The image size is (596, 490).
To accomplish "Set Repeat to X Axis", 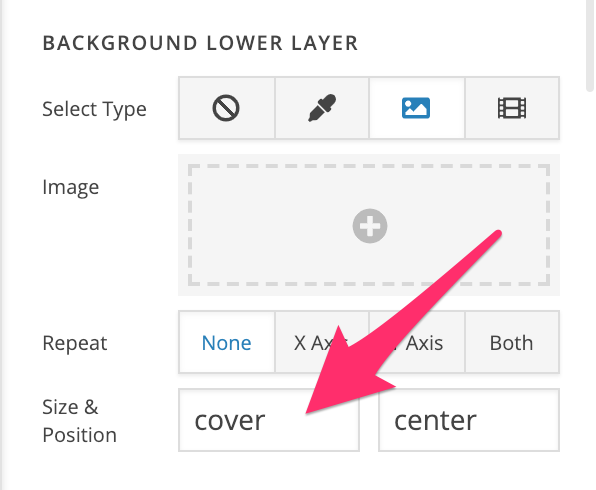I will click(x=322, y=343).
